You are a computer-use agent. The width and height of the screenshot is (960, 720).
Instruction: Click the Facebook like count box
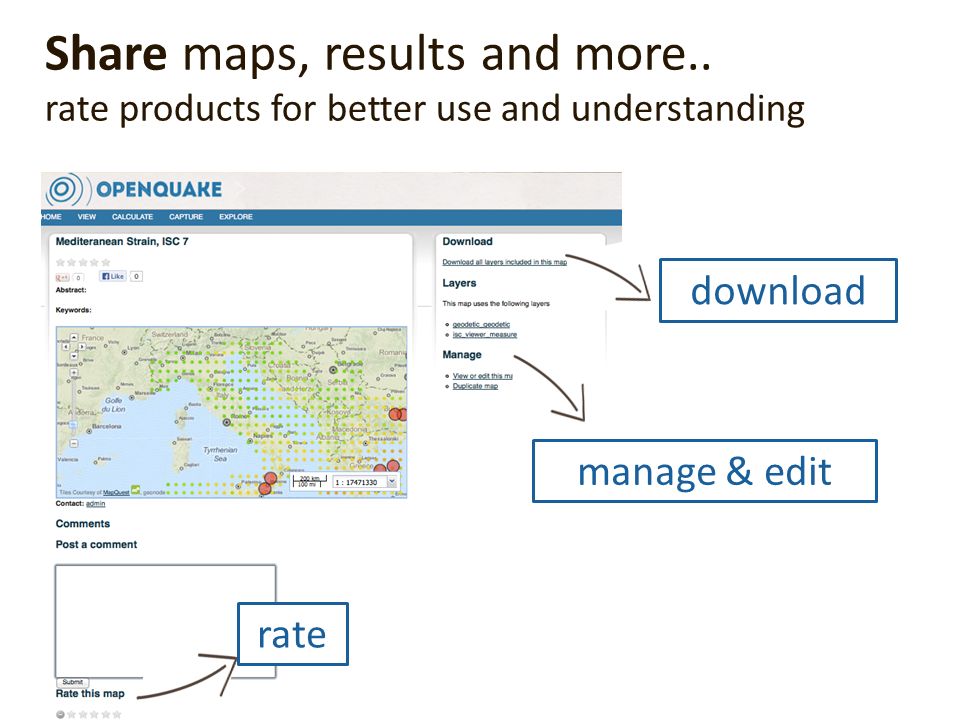137,276
